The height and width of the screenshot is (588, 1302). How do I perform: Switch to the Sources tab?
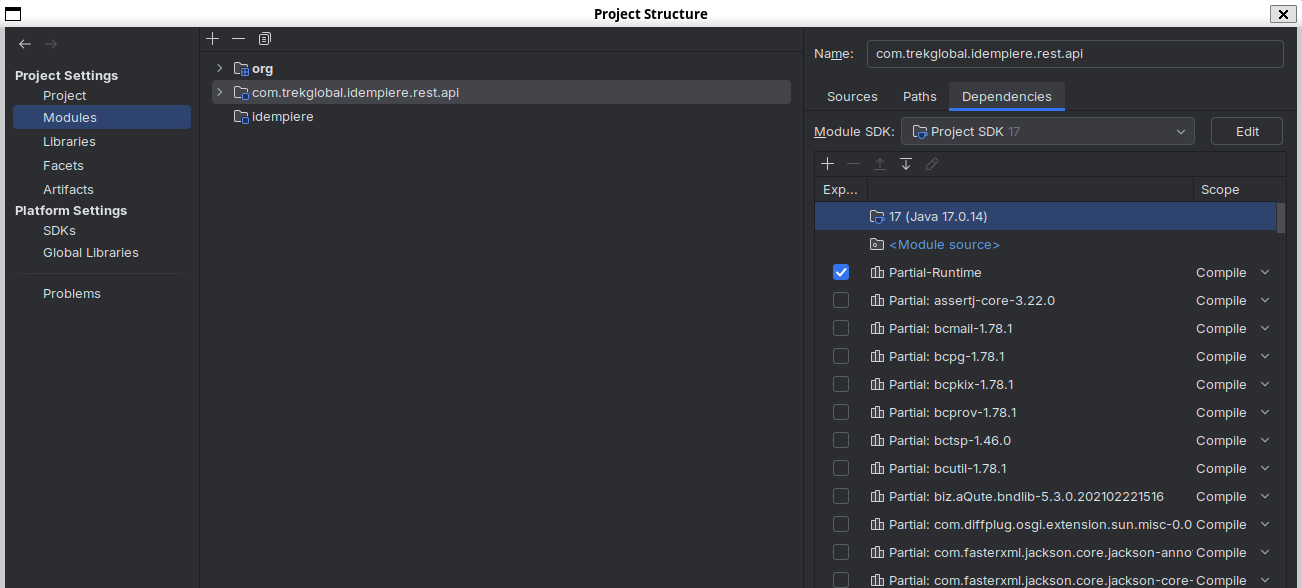click(x=852, y=96)
